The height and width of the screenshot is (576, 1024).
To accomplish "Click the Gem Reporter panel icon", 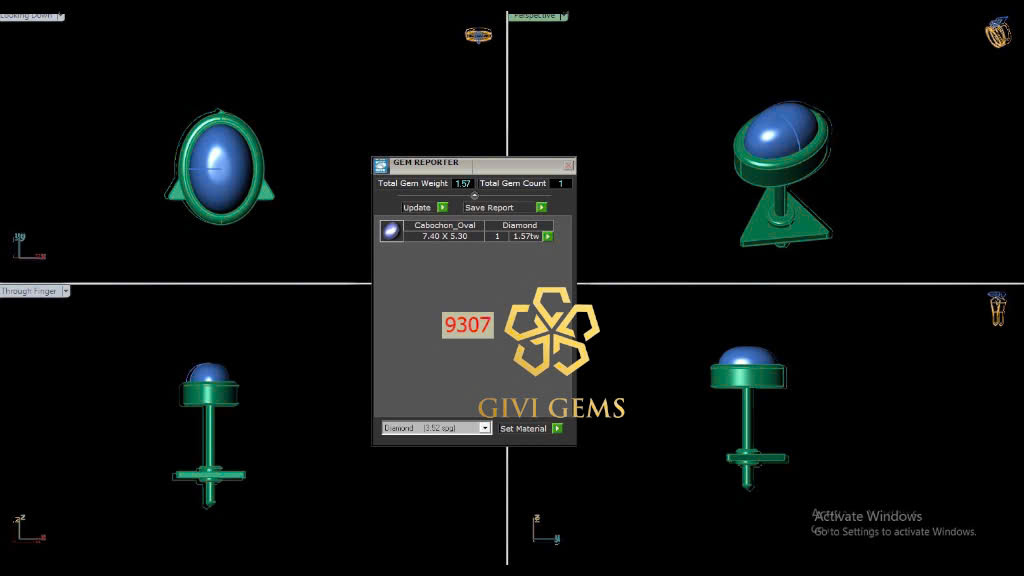I will [x=381, y=165].
